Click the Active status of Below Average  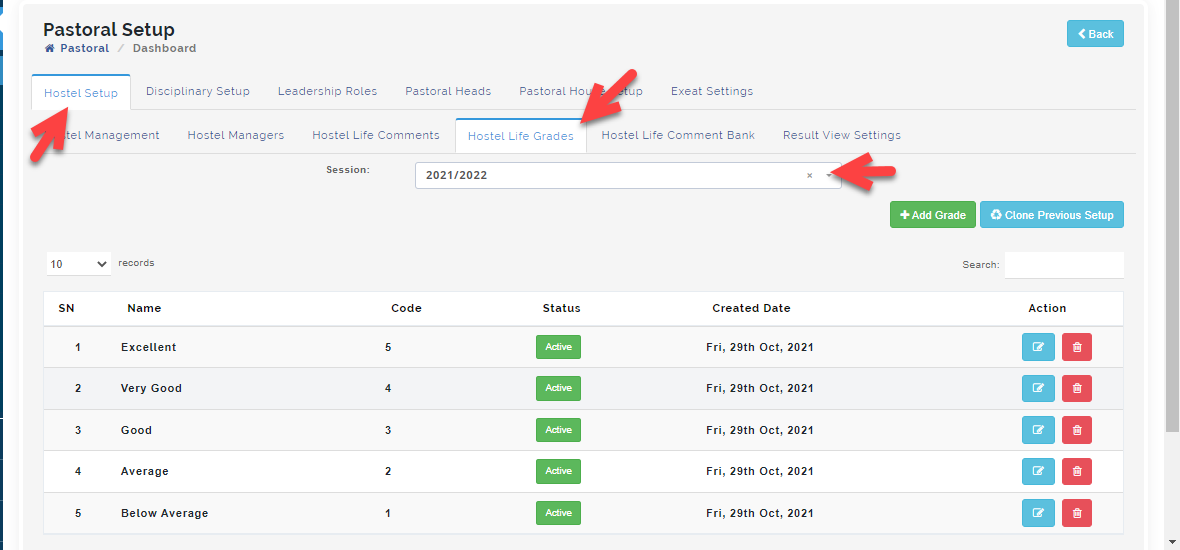[558, 513]
